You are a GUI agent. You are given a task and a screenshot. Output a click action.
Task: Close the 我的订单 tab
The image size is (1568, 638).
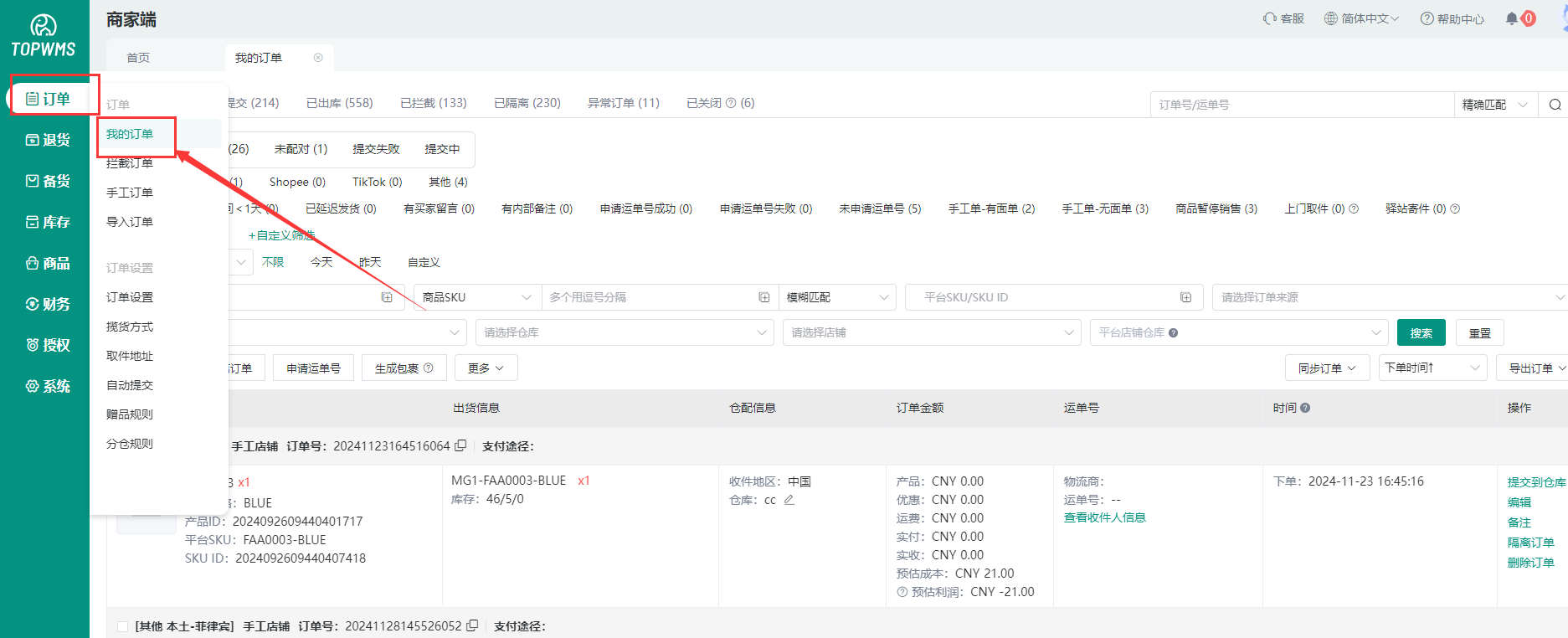[x=318, y=58]
